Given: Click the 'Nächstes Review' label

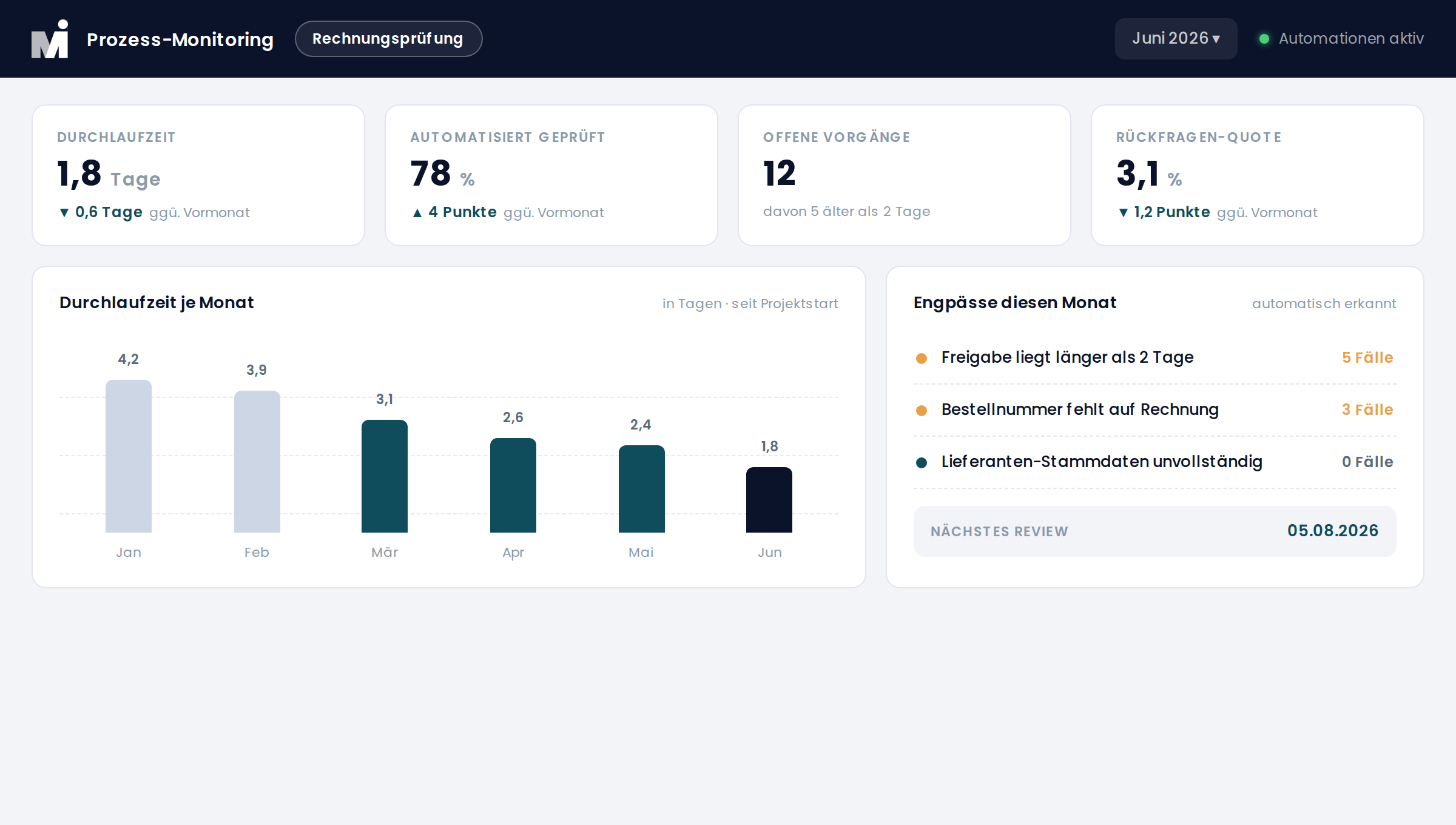Looking at the screenshot, I should point(999,531).
